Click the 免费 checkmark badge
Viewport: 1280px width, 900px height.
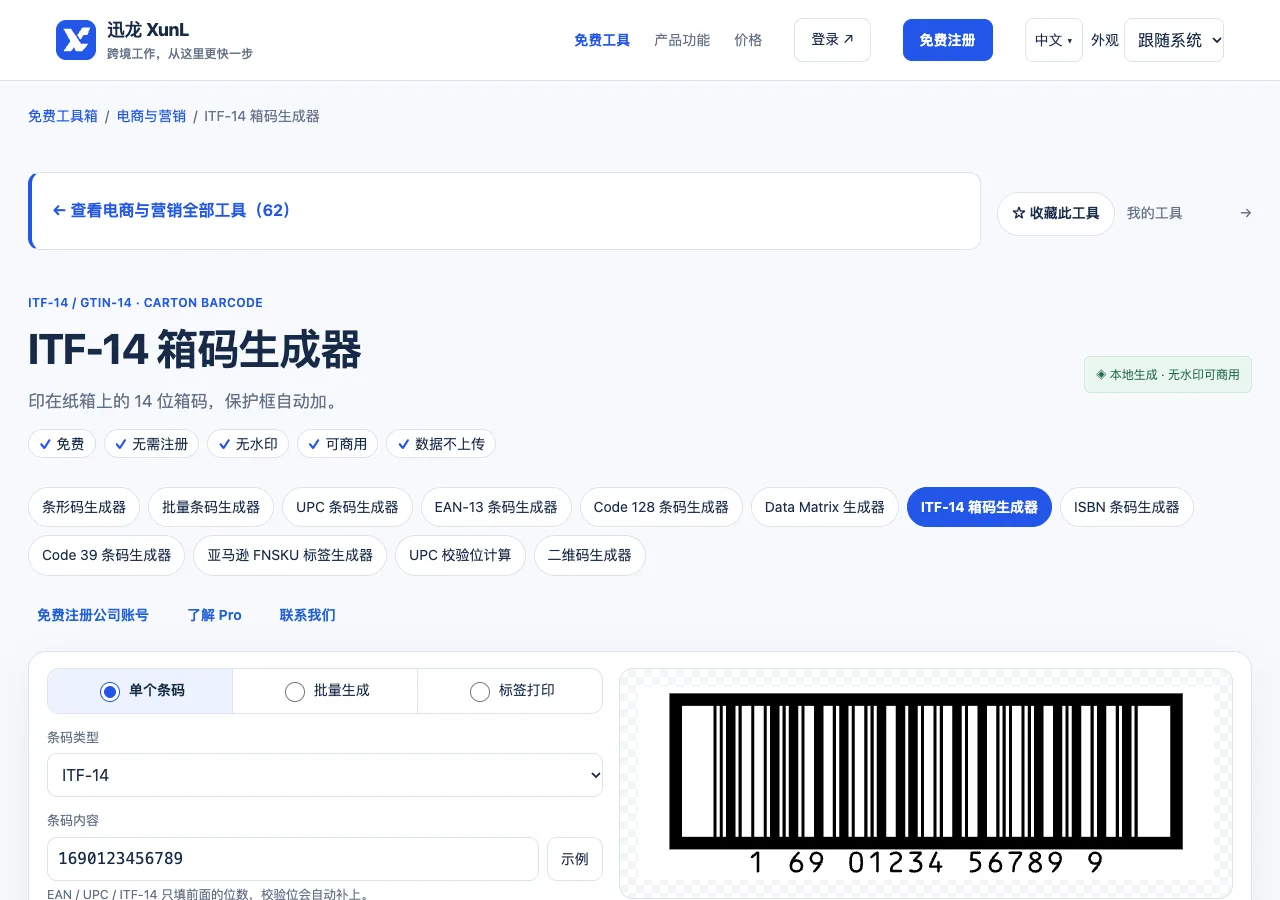coord(62,444)
